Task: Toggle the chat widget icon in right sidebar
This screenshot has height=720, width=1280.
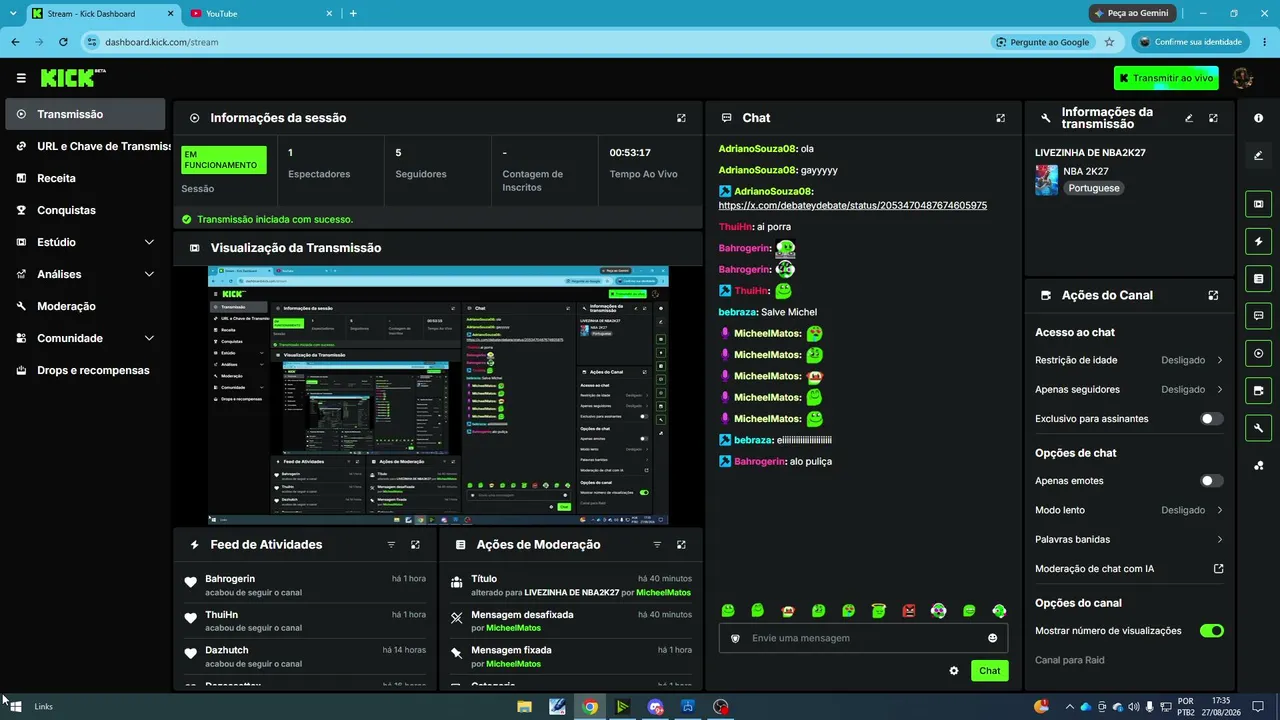Action: click(x=1258, y=316)
